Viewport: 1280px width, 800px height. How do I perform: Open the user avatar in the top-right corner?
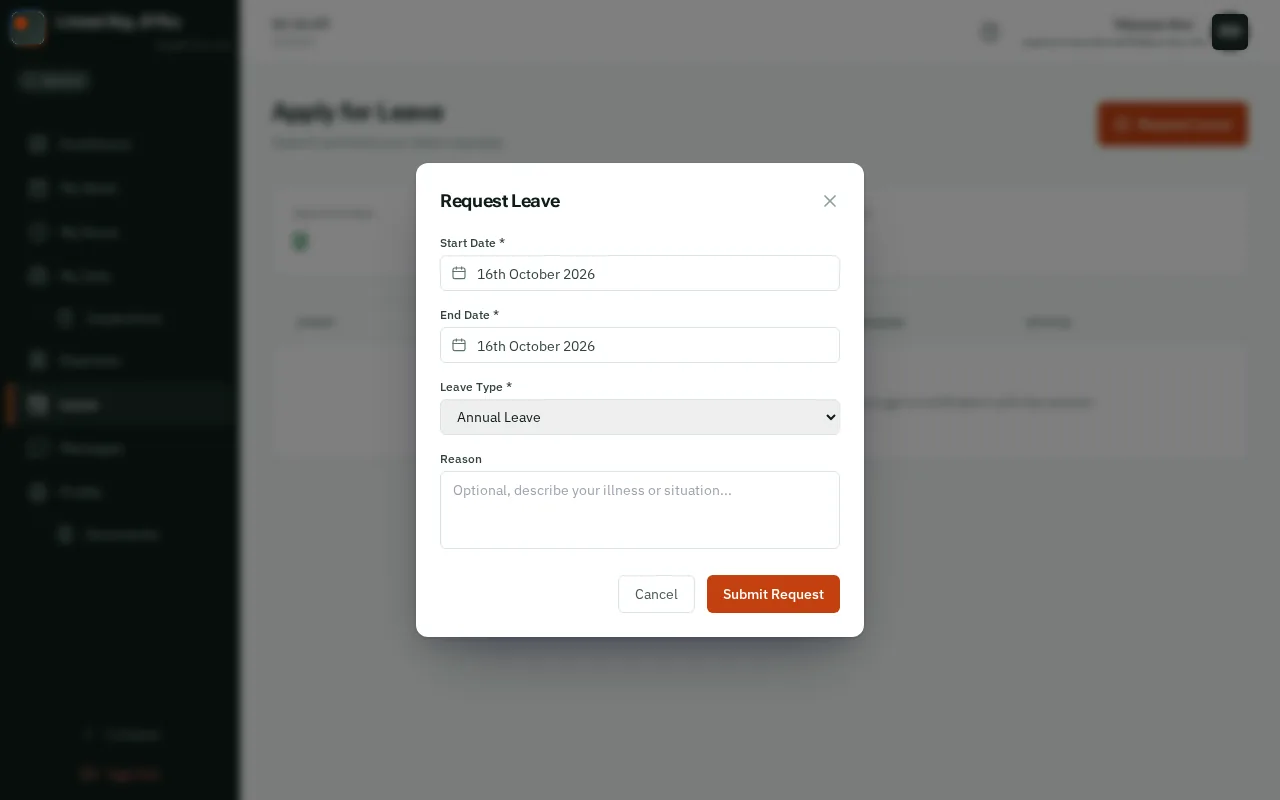[x=1230, y=32]
